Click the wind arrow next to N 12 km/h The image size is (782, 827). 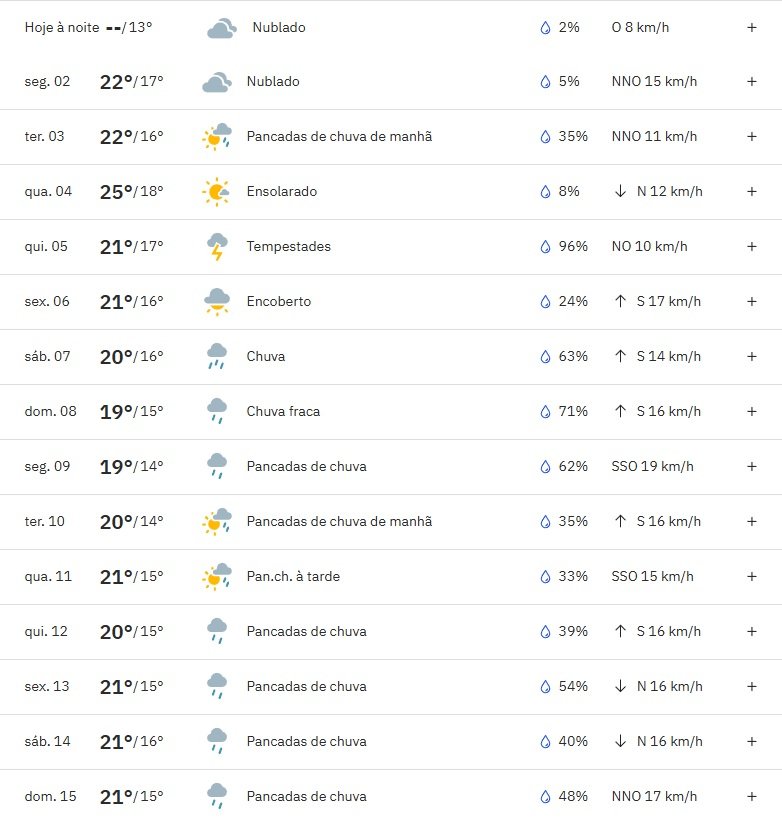(x=621, y=191)
